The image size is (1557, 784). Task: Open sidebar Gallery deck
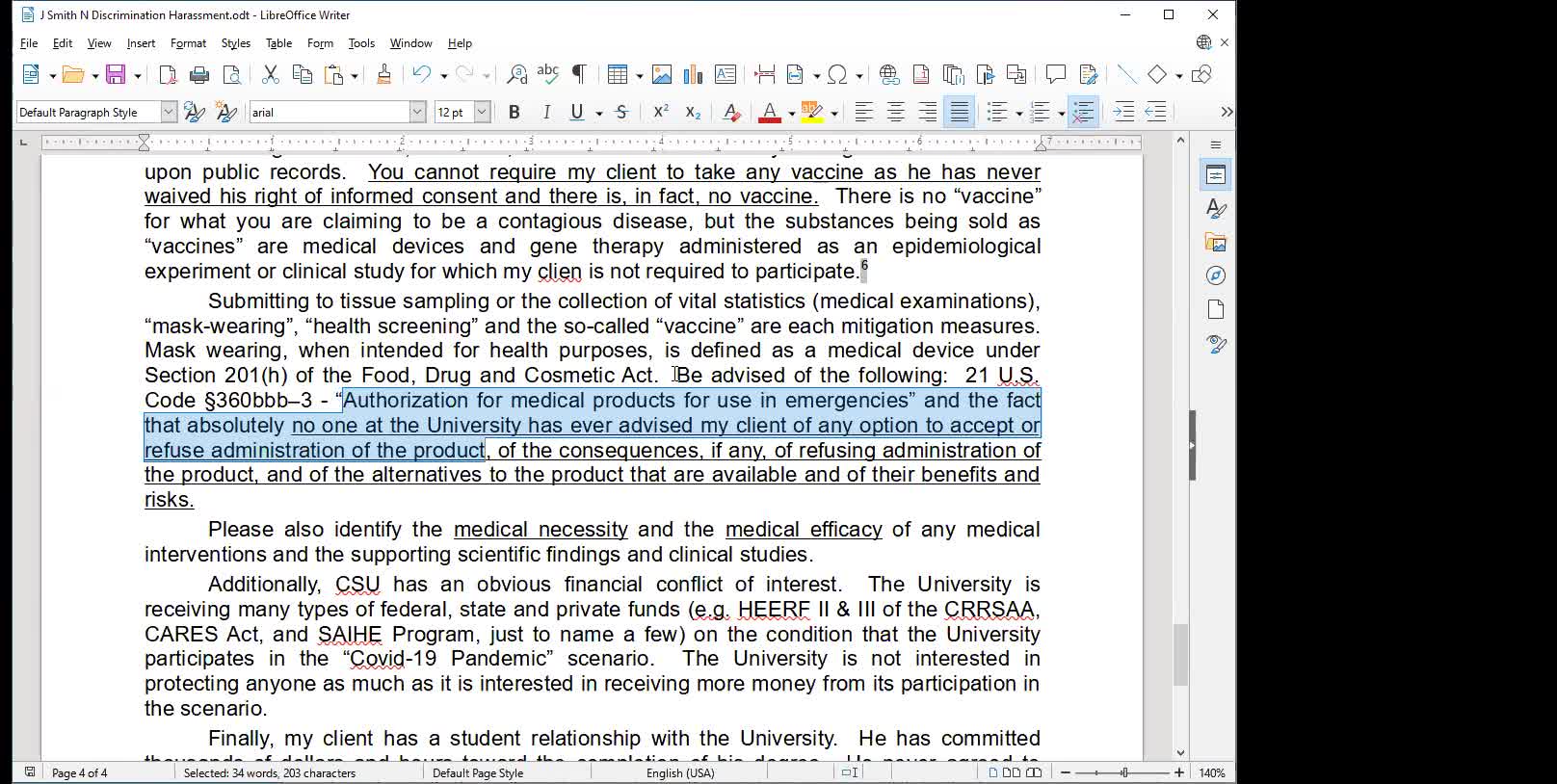pyautogui.click(x=1216, y=243)
